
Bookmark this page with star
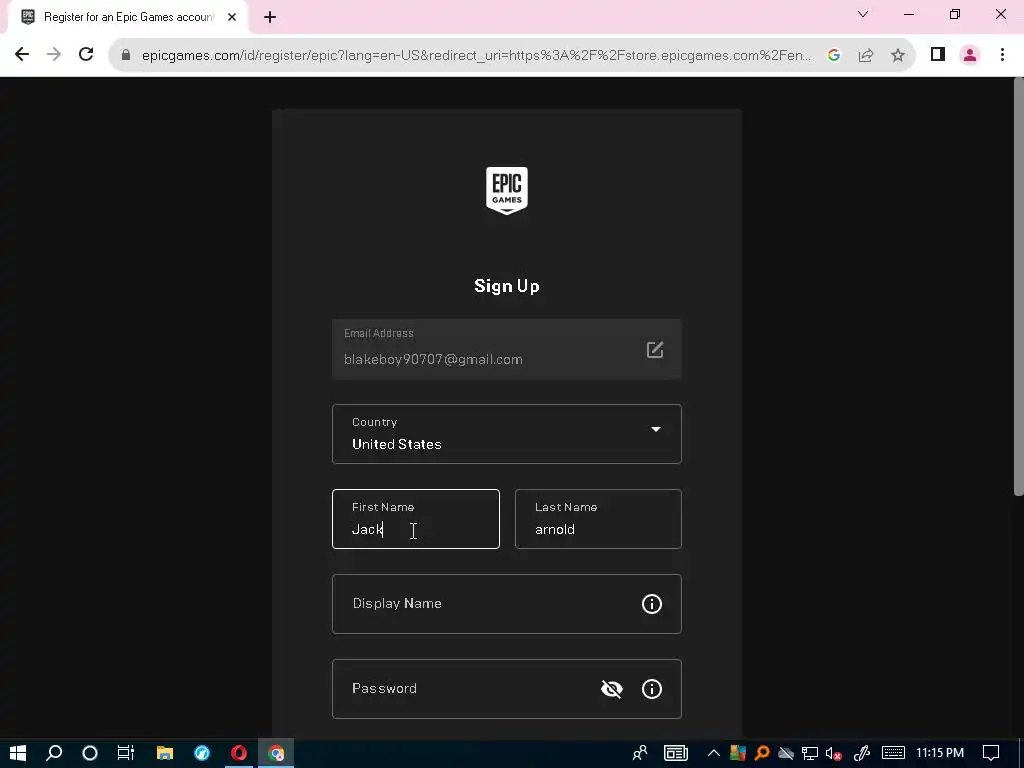[898, 55]
